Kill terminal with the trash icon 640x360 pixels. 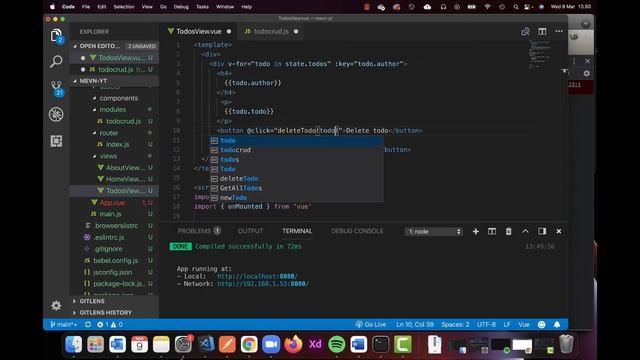point(509,231)
